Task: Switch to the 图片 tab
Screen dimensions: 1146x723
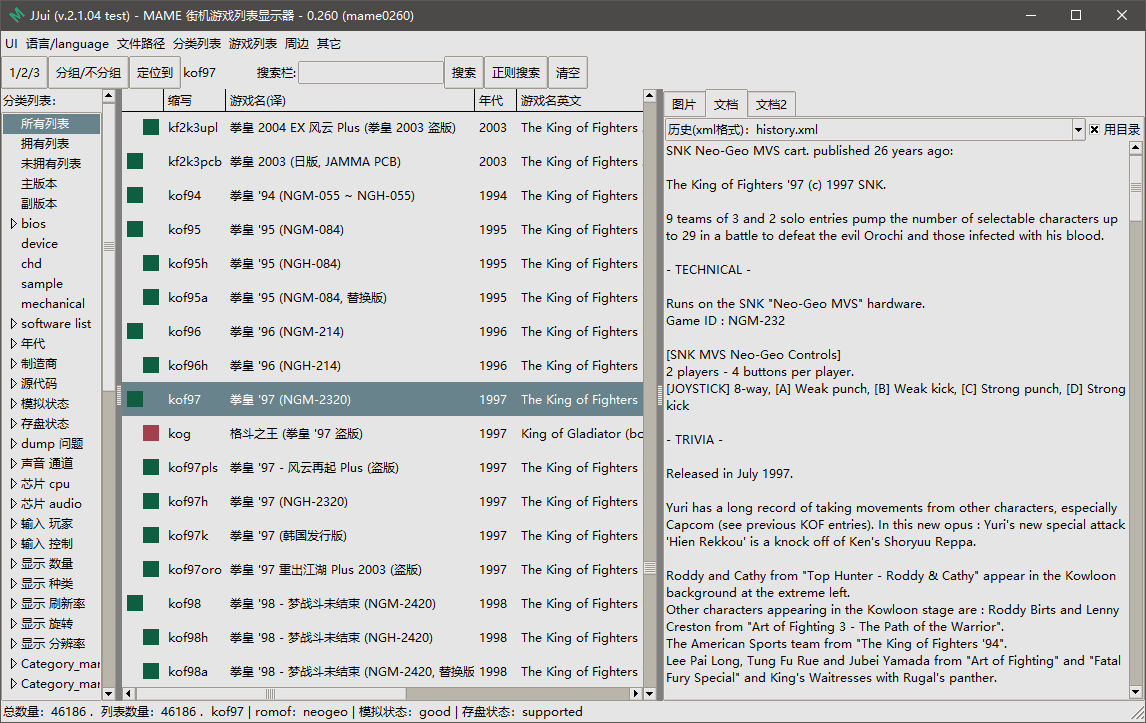Action: coord(684,105)
